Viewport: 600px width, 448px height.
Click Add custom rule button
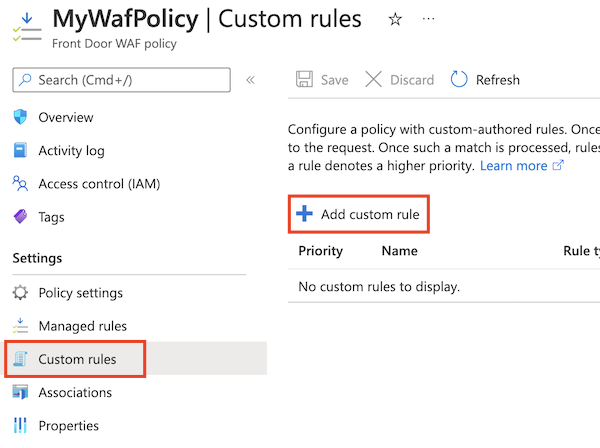359,214
